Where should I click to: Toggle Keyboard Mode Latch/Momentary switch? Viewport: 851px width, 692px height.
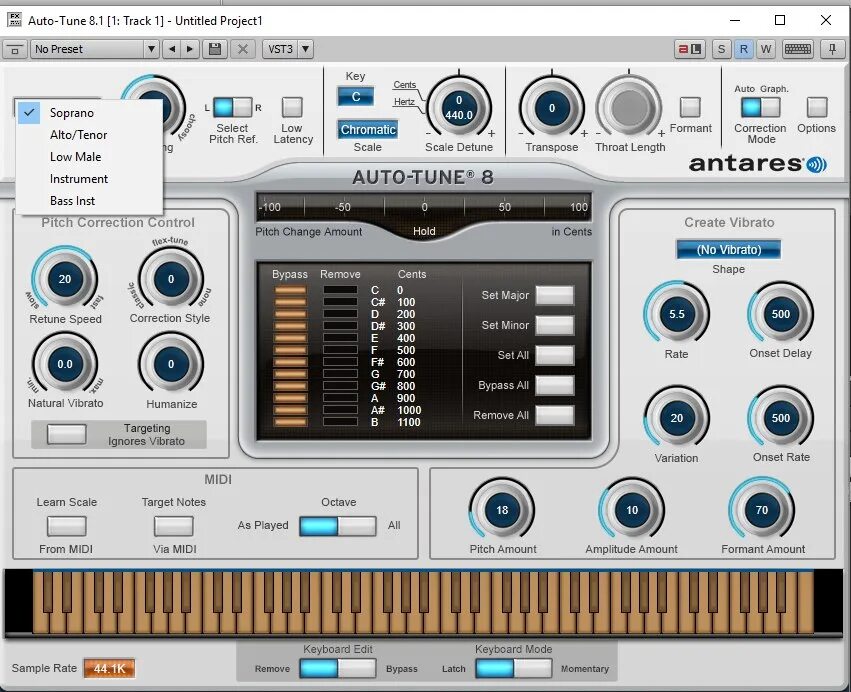point(513,668)
